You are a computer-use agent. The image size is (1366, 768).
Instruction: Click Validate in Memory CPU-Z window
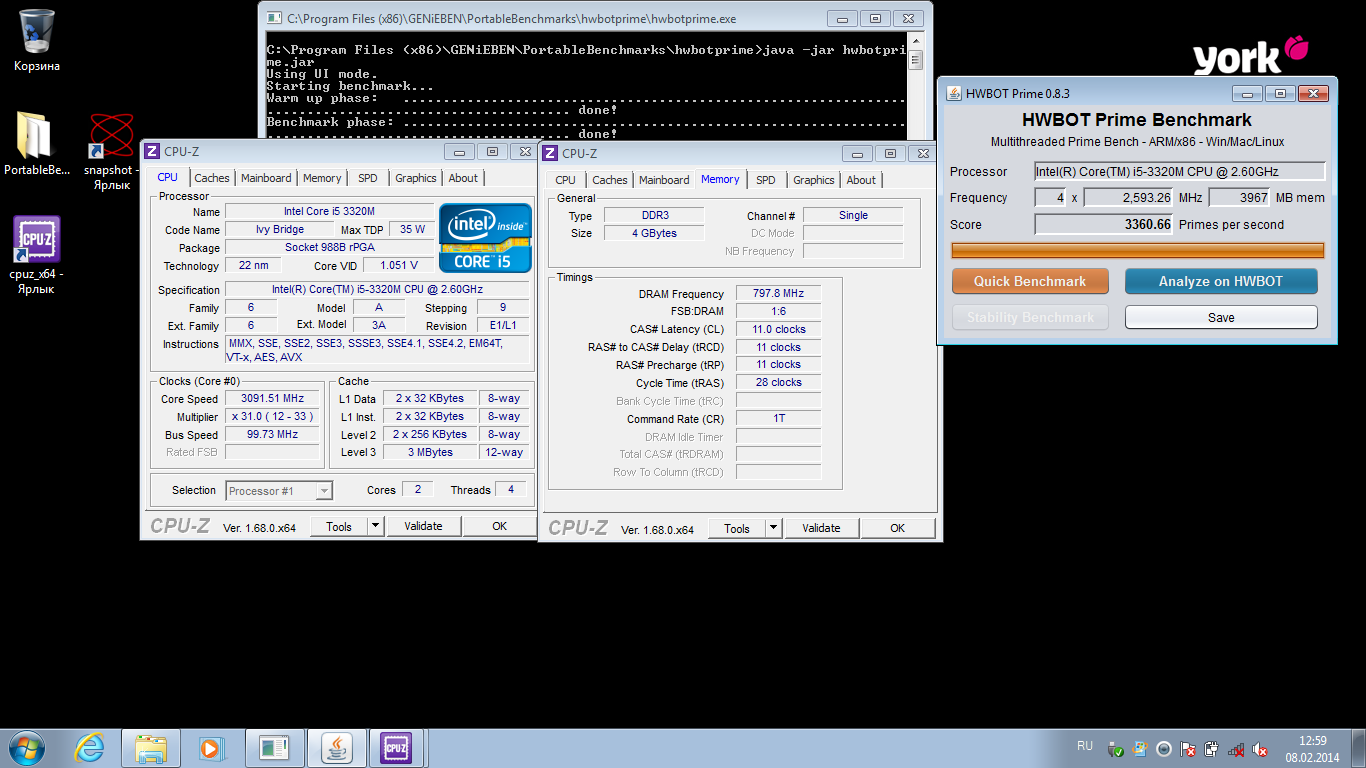click(821, 528)
